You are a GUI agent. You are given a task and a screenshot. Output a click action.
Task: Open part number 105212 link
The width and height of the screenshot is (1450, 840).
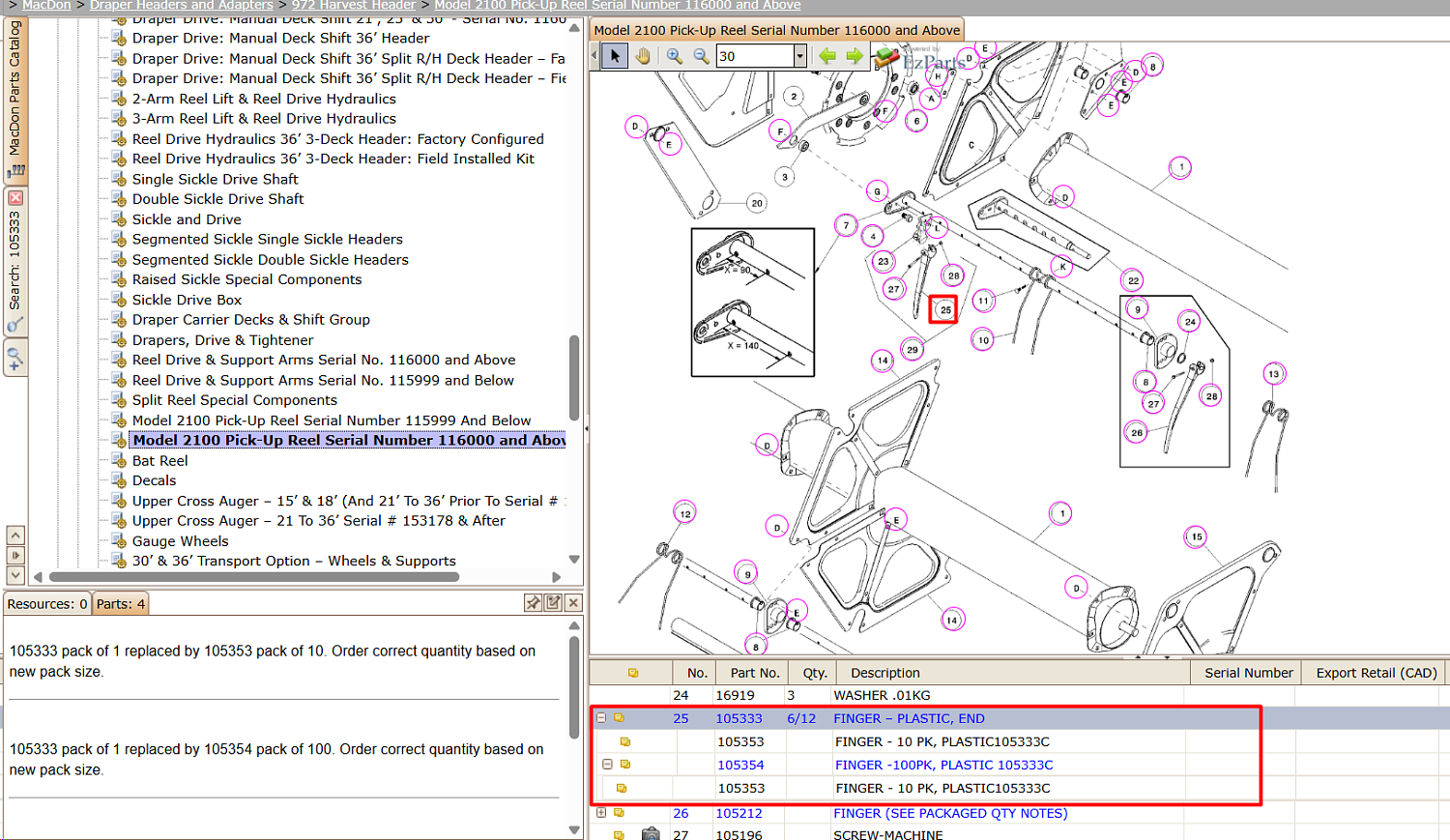(x=739, y=813)
